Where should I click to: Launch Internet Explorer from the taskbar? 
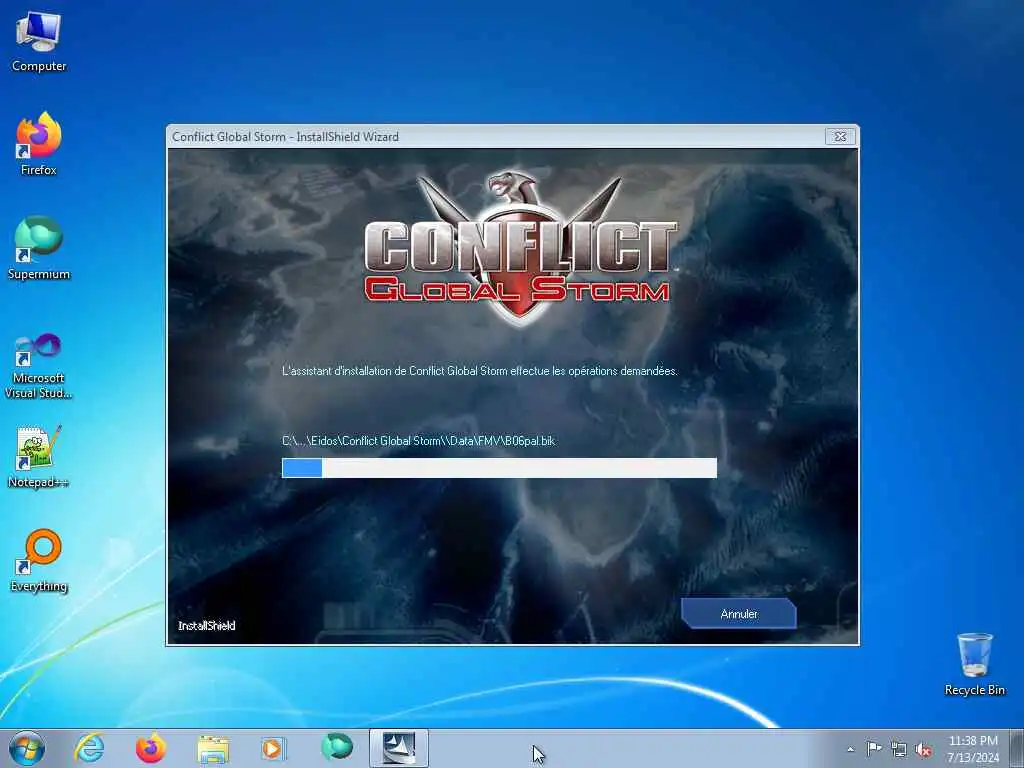(x=89, y=748)
